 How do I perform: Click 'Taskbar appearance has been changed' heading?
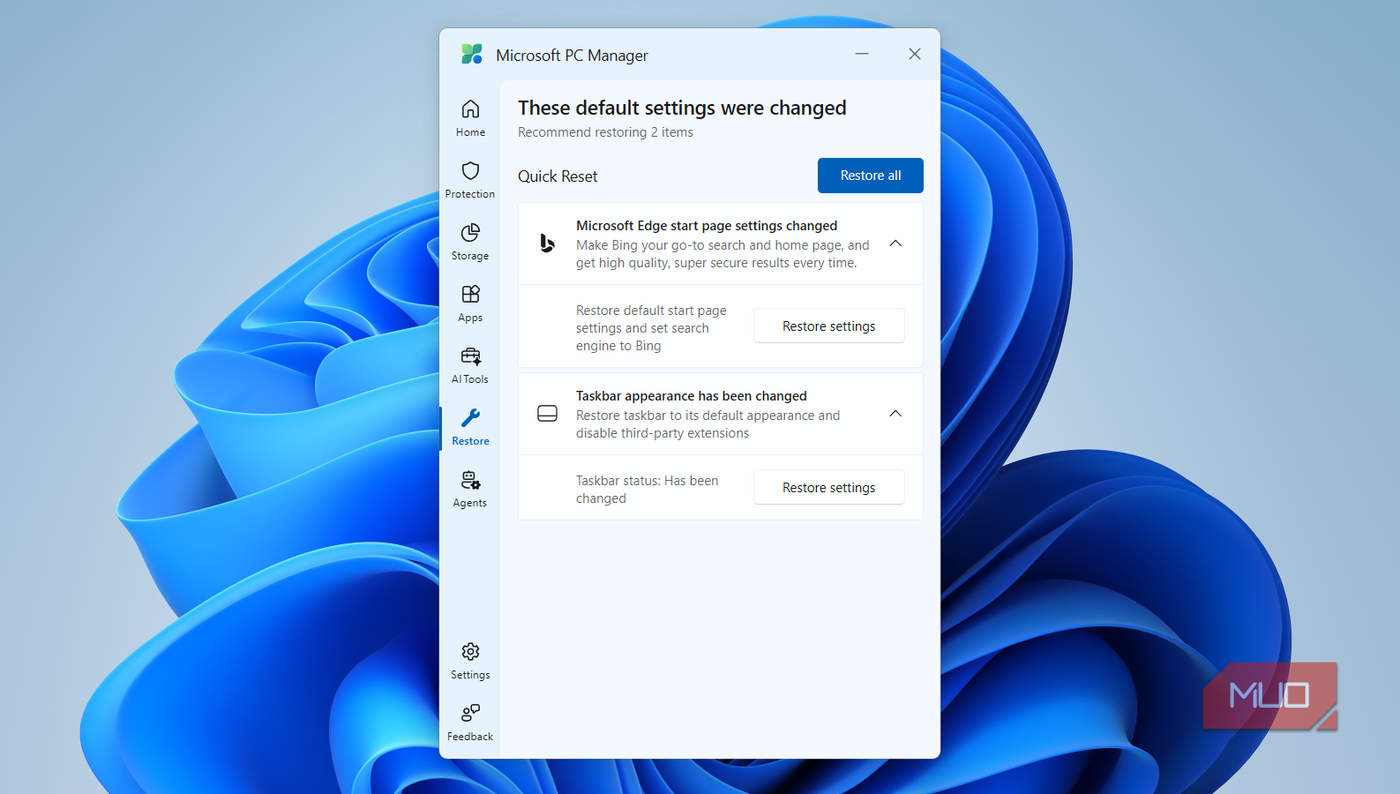(x=691, y=396)
